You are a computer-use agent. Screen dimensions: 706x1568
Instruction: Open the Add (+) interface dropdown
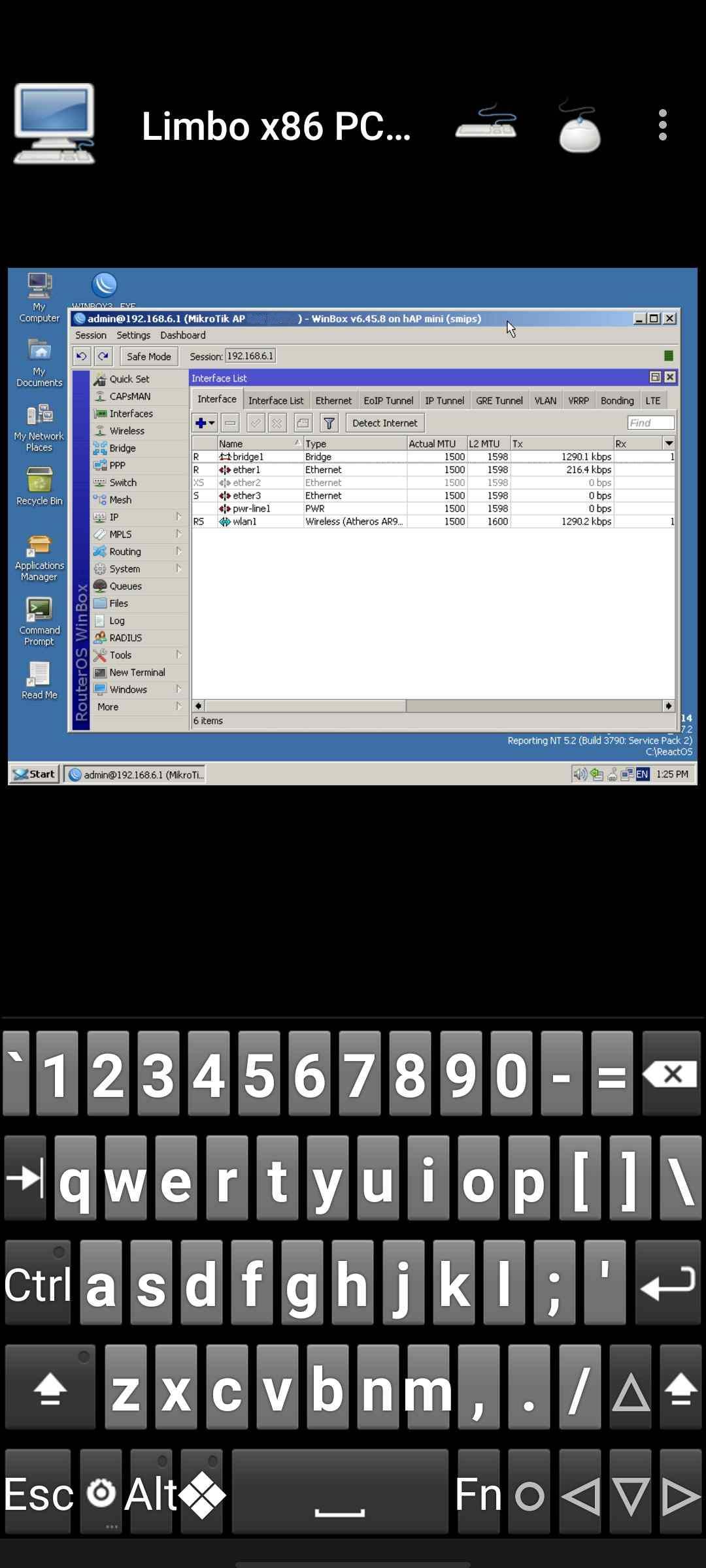(x=205, y=423)
